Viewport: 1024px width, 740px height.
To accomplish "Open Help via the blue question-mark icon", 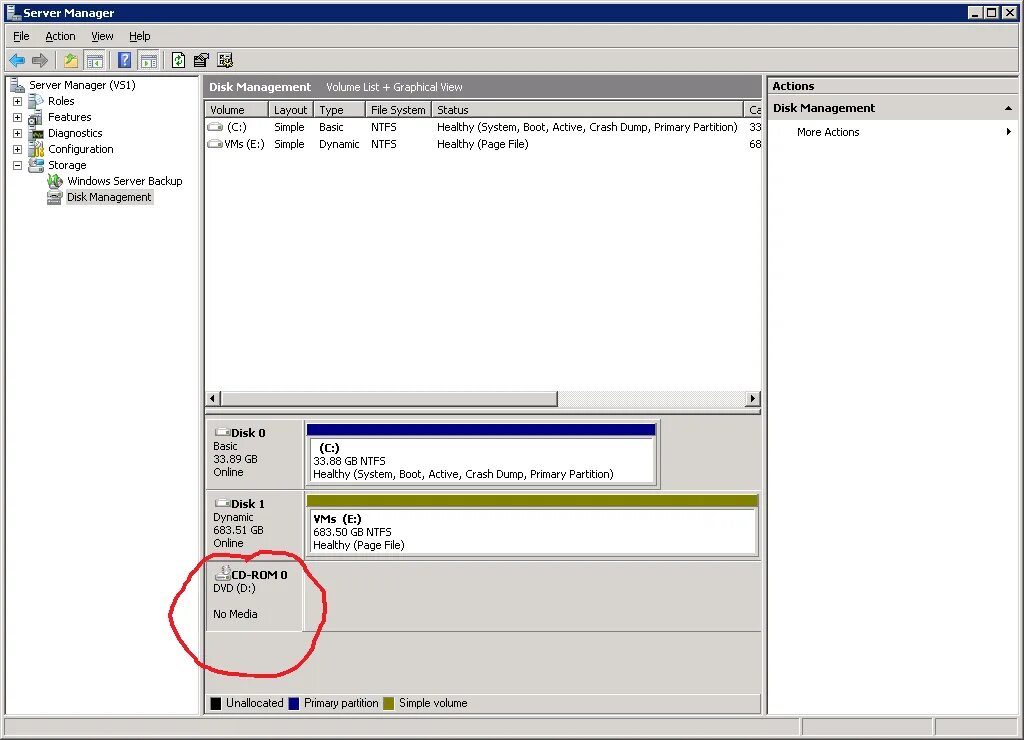I will [124, 61].
